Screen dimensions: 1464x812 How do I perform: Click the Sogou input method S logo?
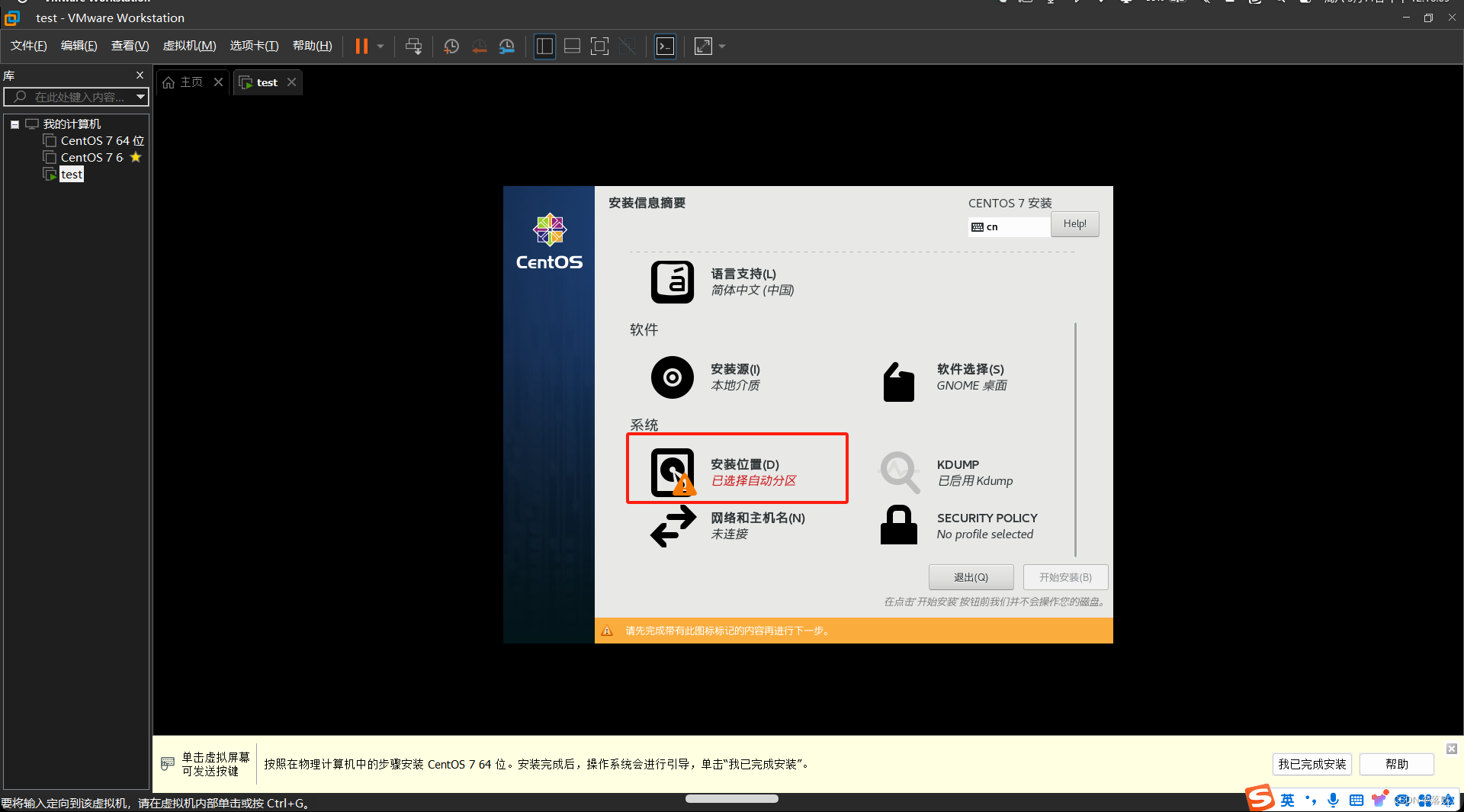(1260, 798)
